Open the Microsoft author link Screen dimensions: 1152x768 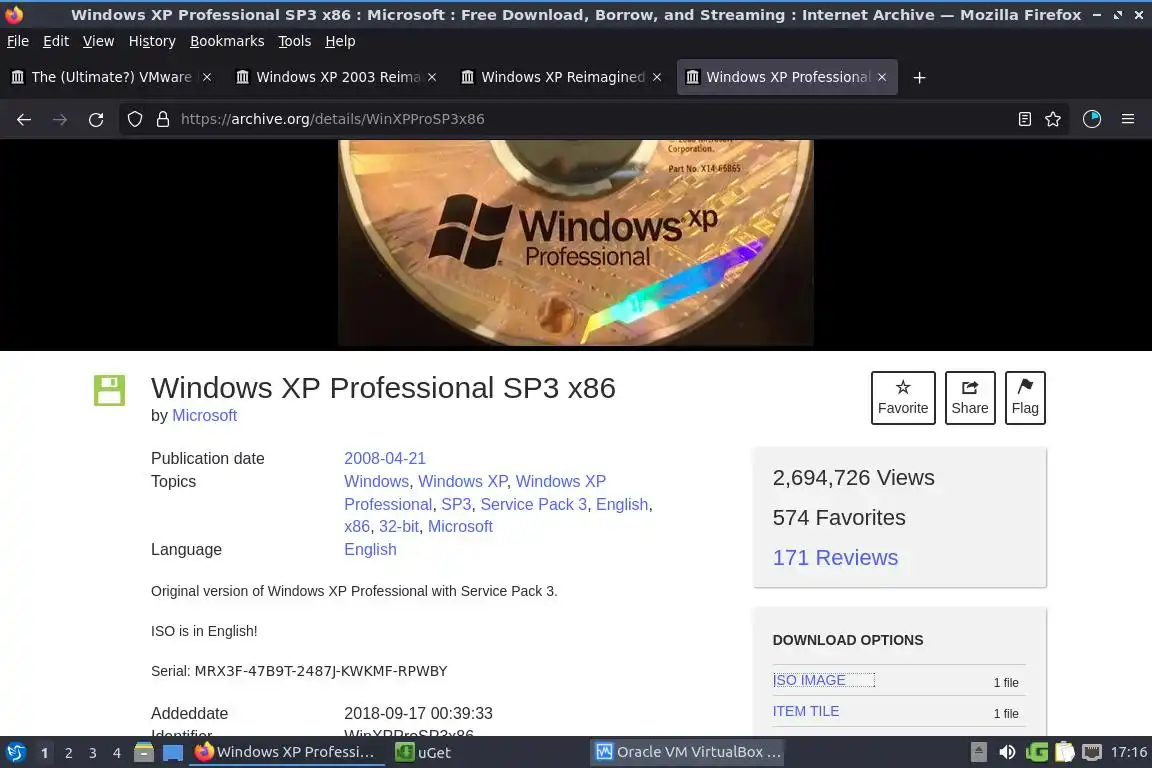204,416
